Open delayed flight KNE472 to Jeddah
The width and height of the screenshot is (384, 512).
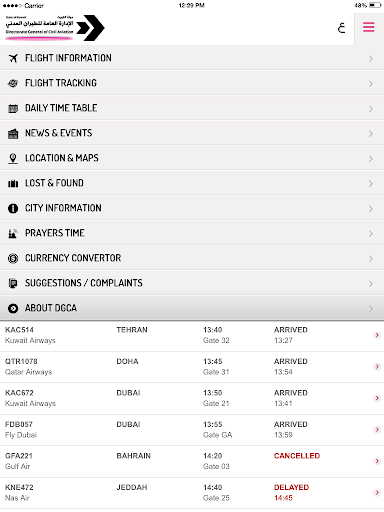192,493
